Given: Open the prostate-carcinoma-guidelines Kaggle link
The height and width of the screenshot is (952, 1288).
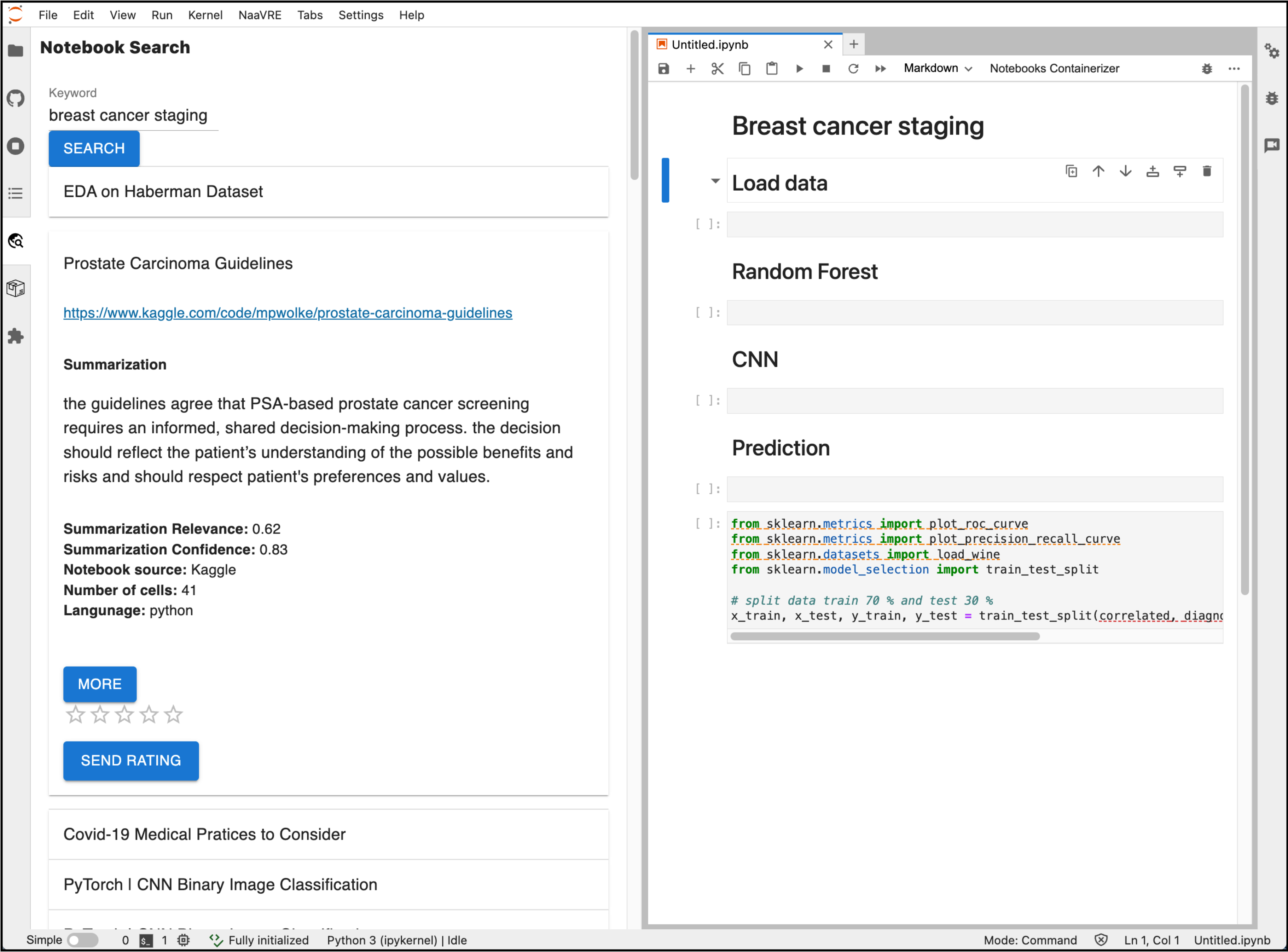Looking at the screenshot, I should pyautogui.click(x=288, y=313).
